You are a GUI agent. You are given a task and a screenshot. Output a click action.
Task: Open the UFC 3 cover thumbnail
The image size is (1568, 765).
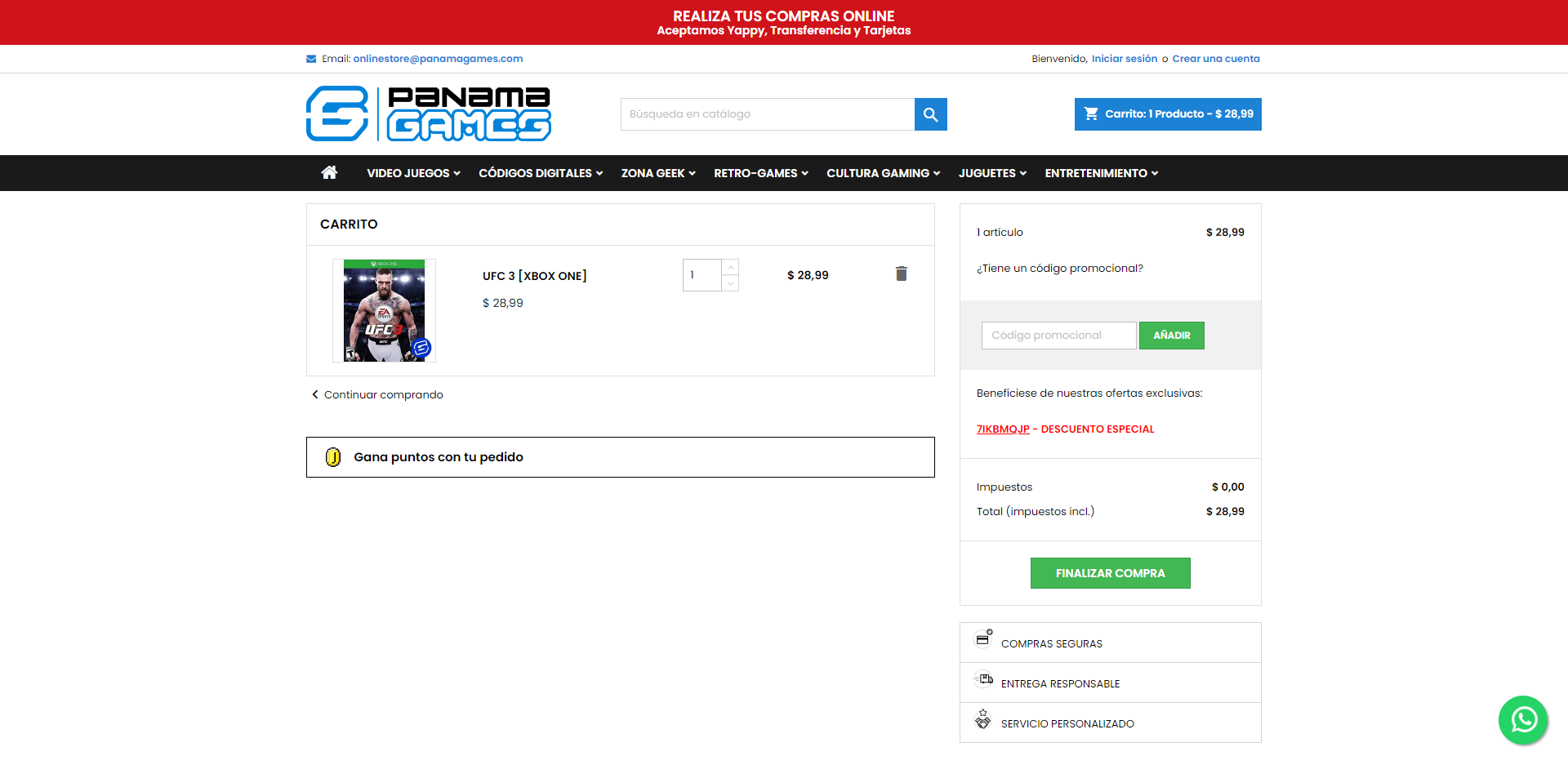pos(384,311)
